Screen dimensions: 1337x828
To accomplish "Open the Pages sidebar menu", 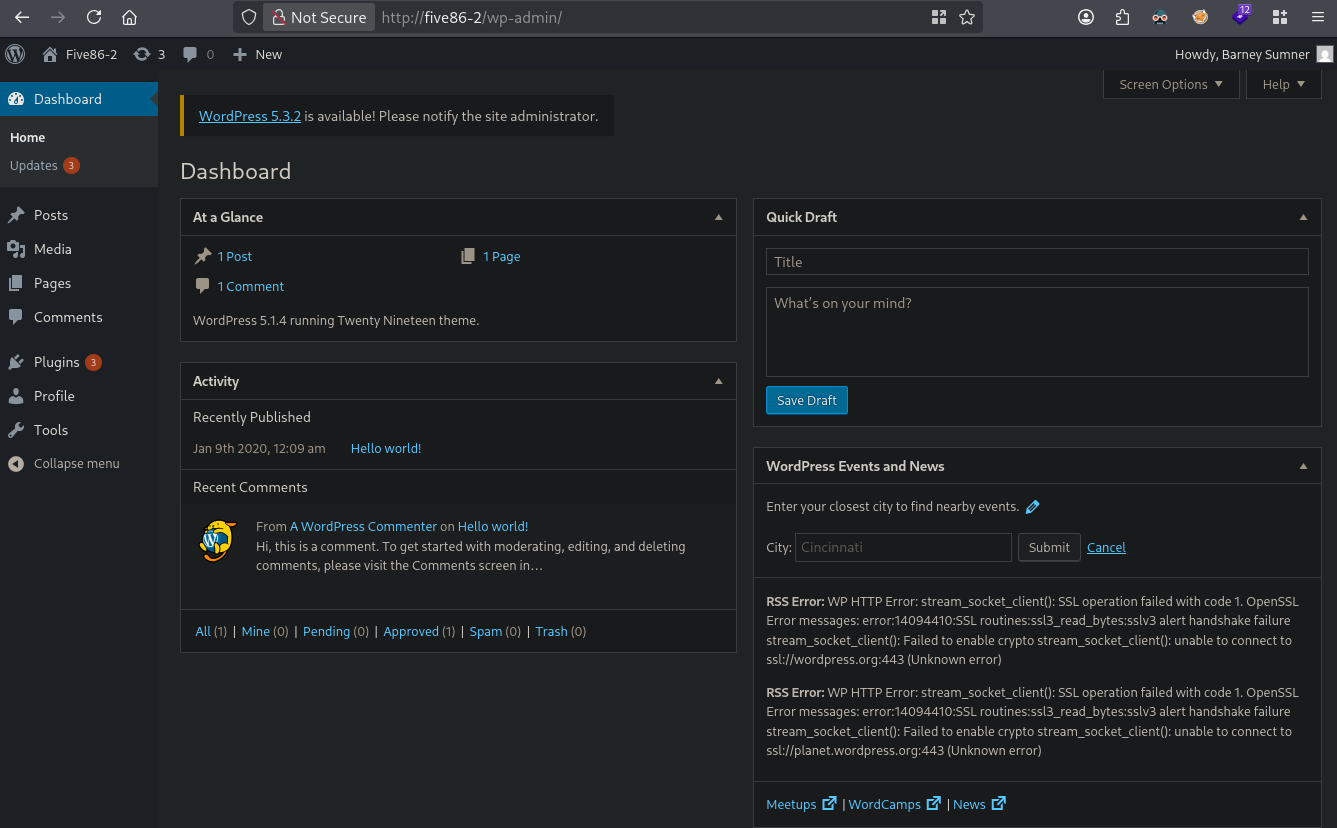I will tap(79, 283).
